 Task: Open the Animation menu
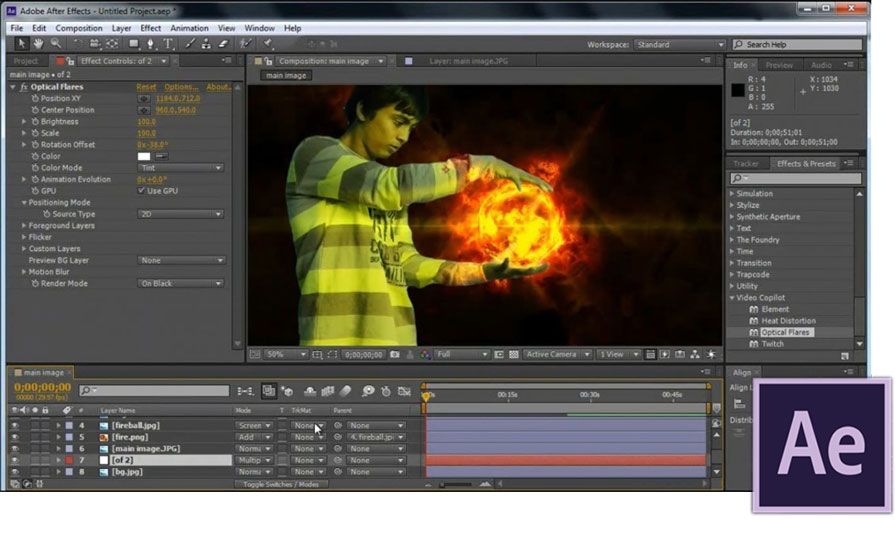(189, 28)
